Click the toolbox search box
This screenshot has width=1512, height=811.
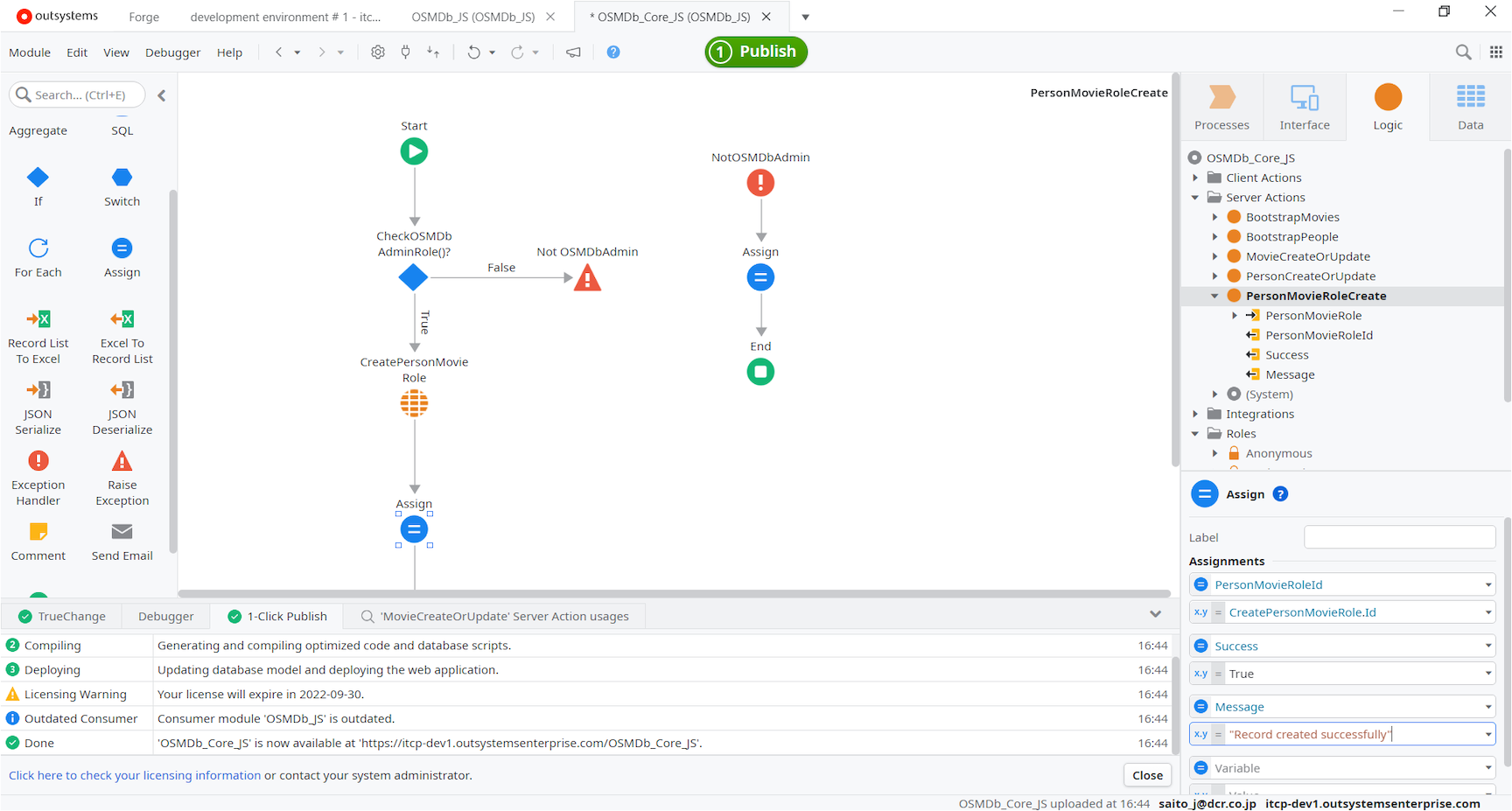pyautogui.click(x=77, y=94)
